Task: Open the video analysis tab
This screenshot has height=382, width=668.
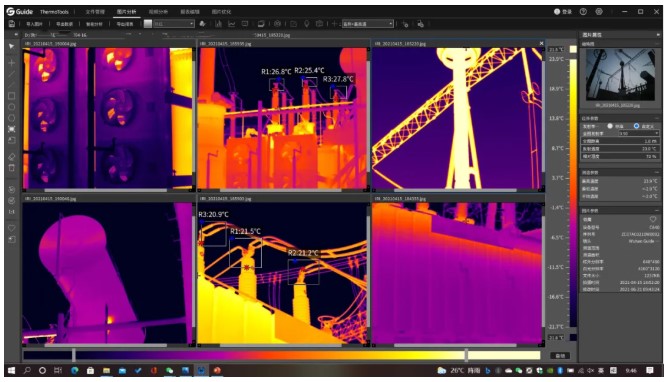Action: pos(158,11)
